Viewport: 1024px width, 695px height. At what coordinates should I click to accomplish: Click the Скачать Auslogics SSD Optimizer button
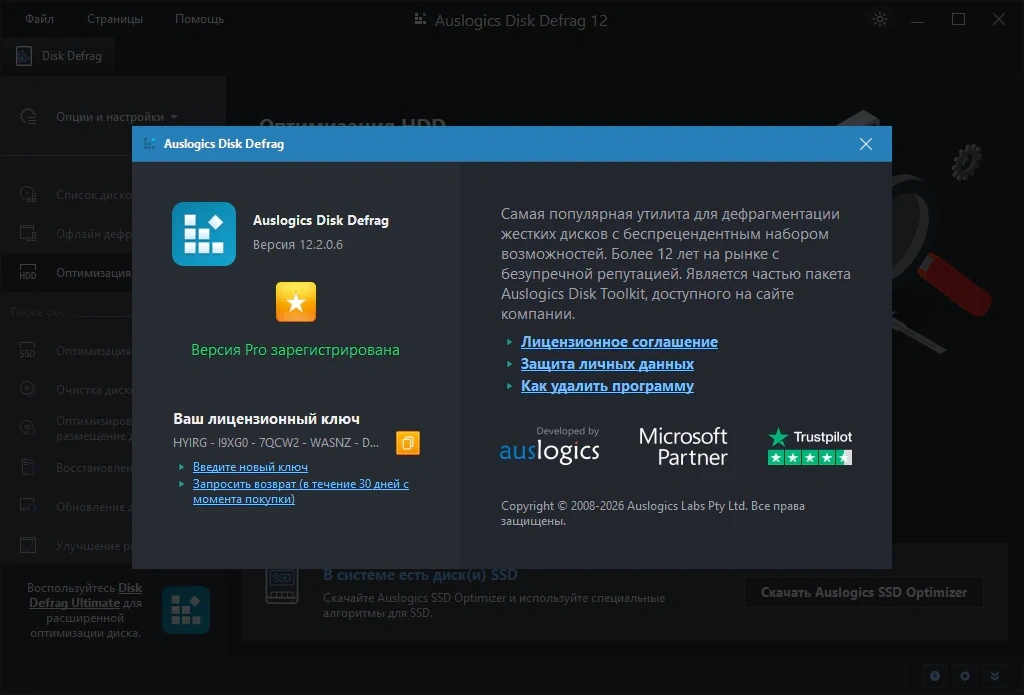point(863,592)
